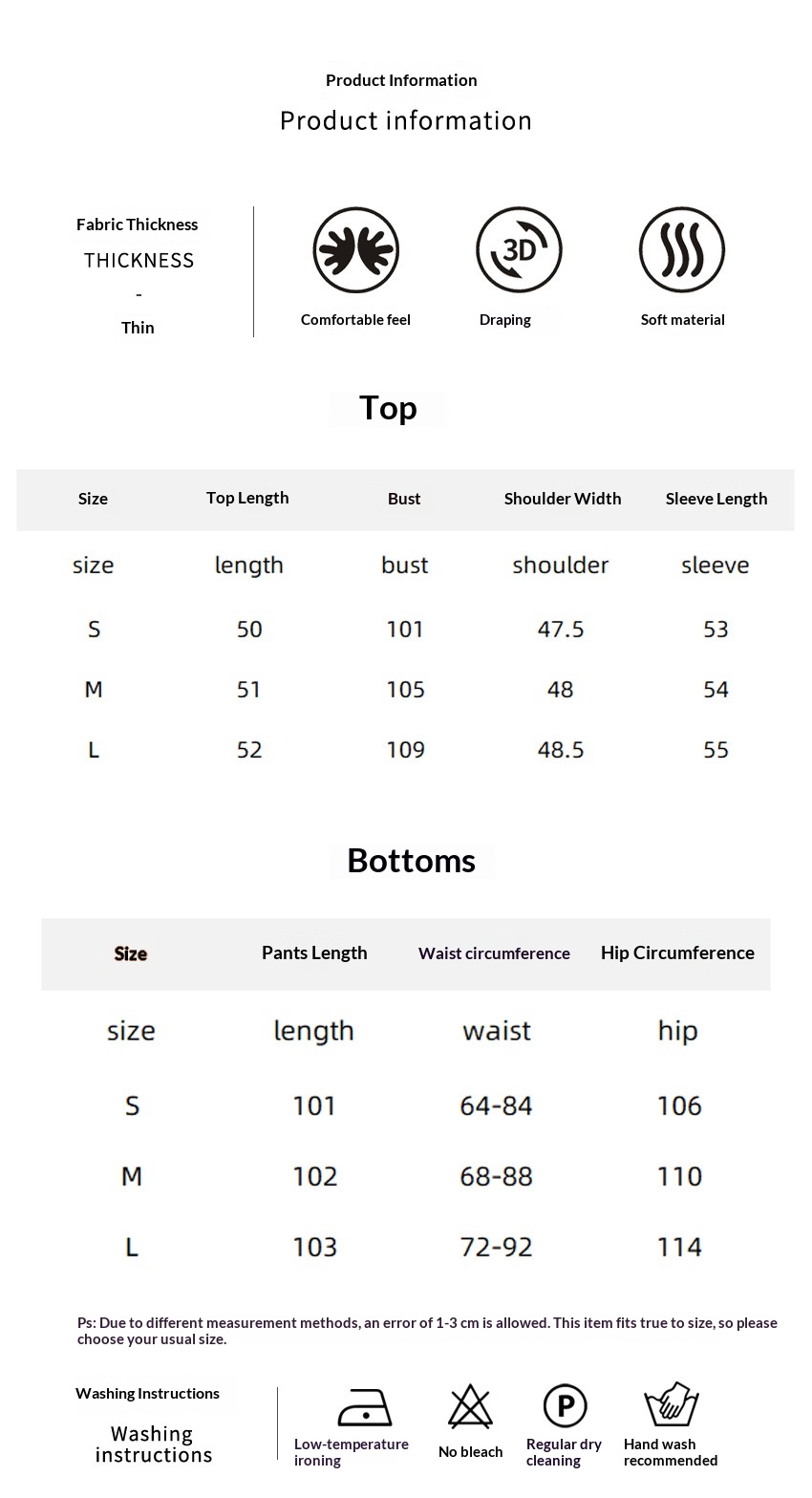Click the L size in Bottoms table
The width and height of the screenshot is (812, 1498).
[132, 1247]
